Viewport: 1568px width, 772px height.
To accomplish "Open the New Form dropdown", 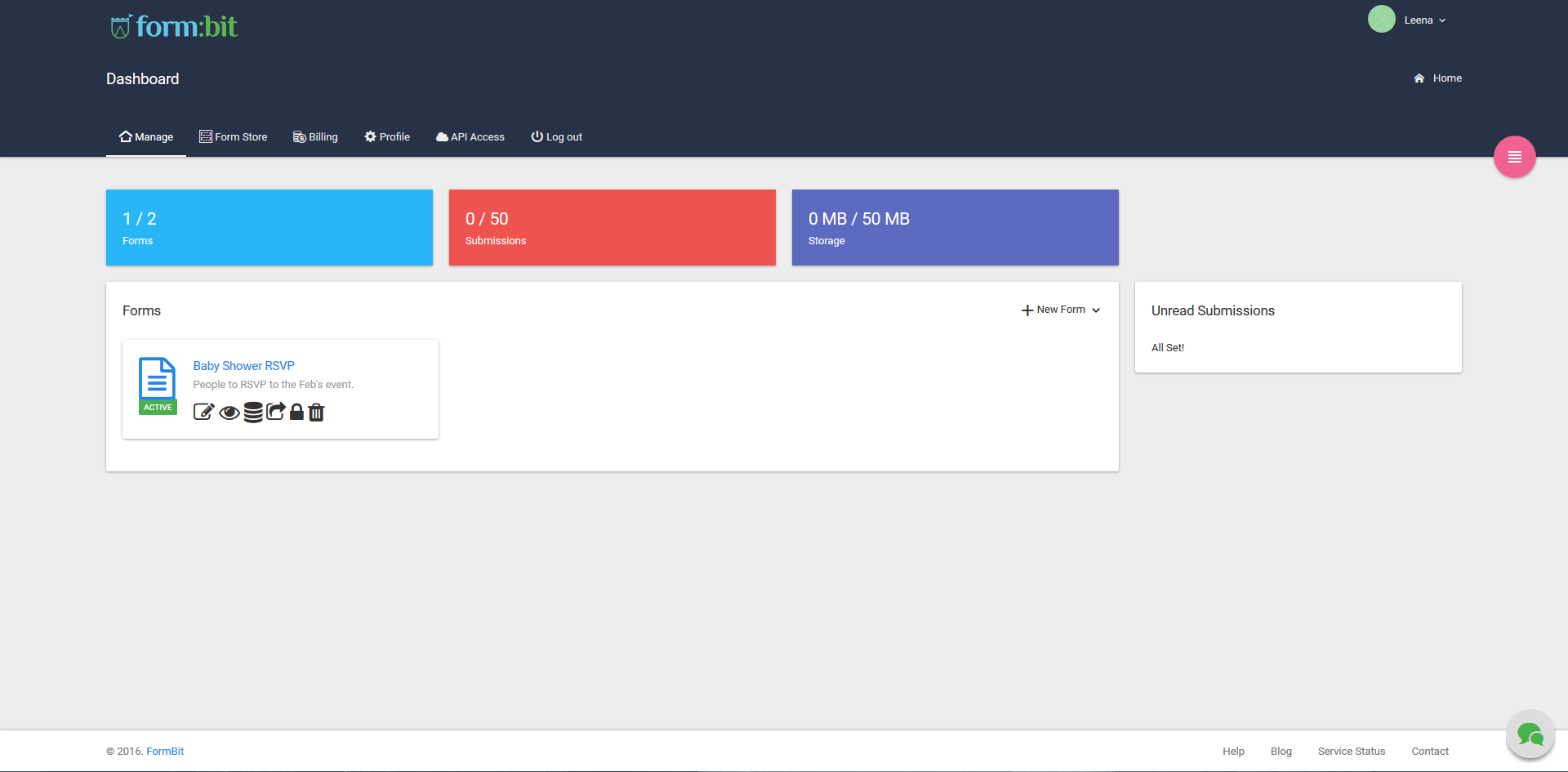I will pos(1061,310).
